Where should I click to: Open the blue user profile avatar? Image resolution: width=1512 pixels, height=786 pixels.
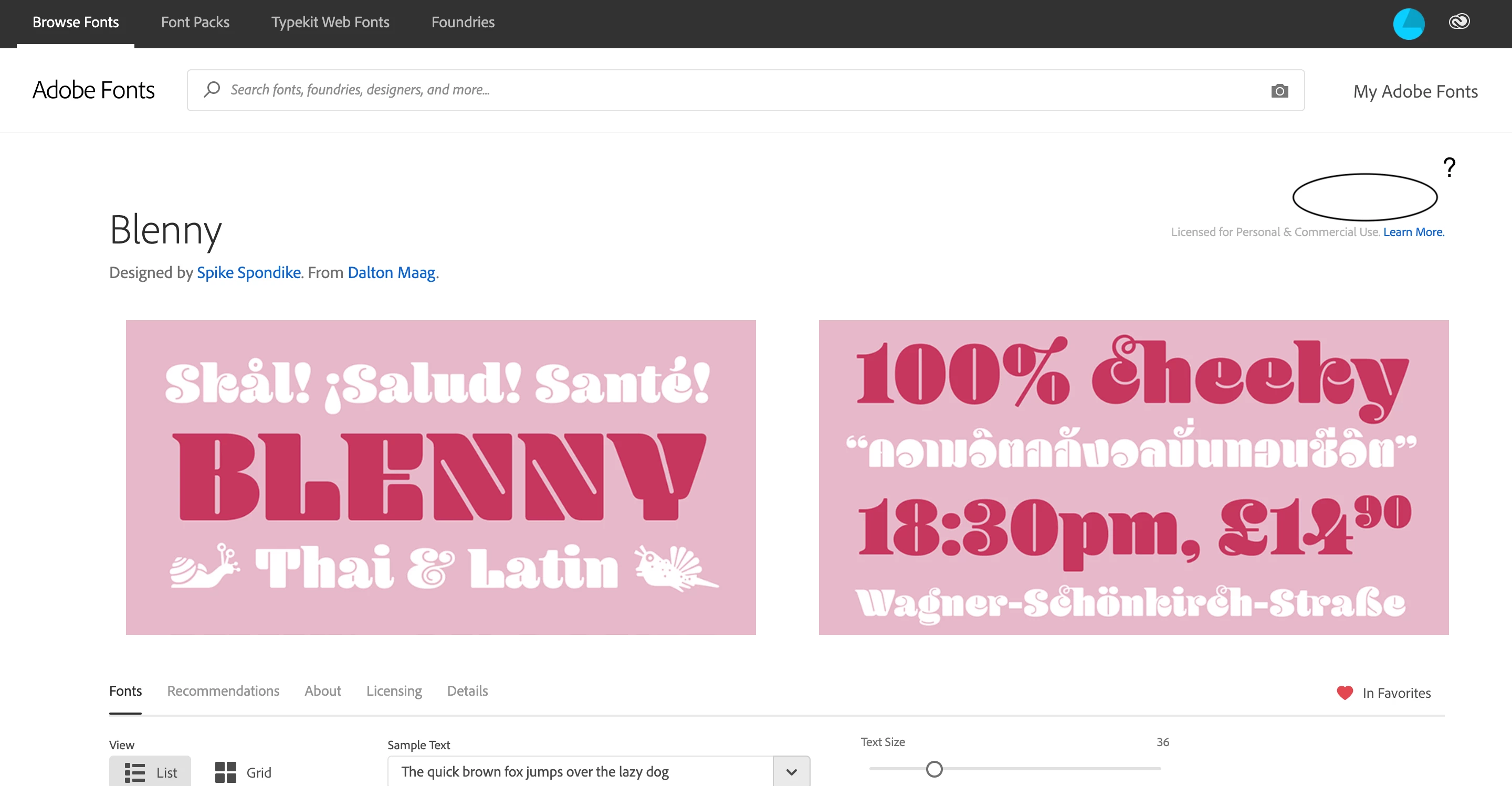coord(1408,24)
